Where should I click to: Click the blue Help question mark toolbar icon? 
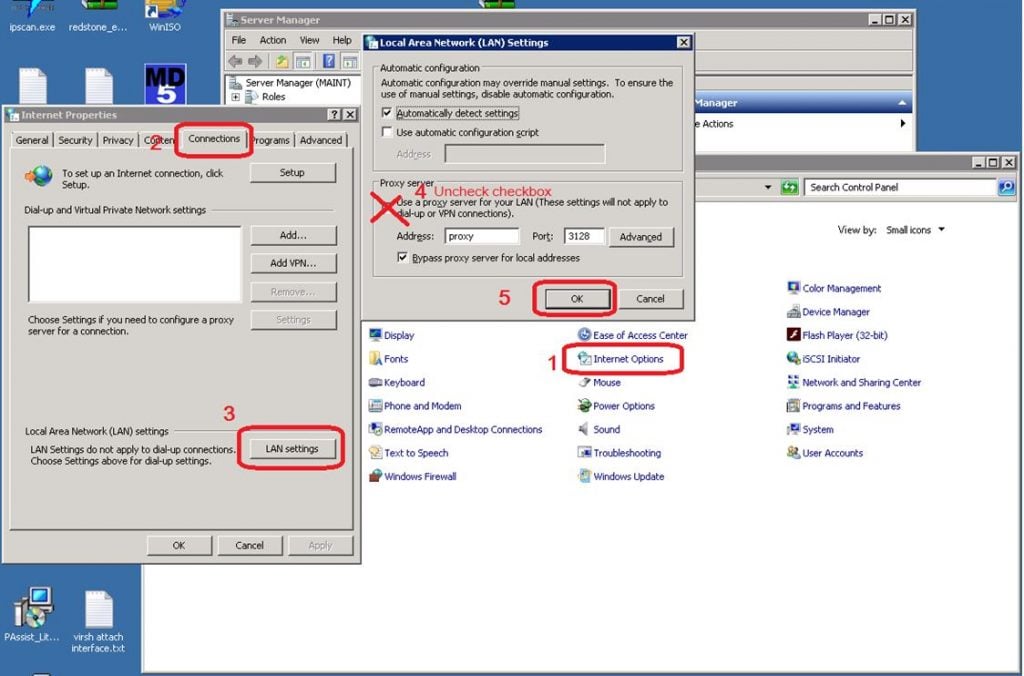coord(329,61)
